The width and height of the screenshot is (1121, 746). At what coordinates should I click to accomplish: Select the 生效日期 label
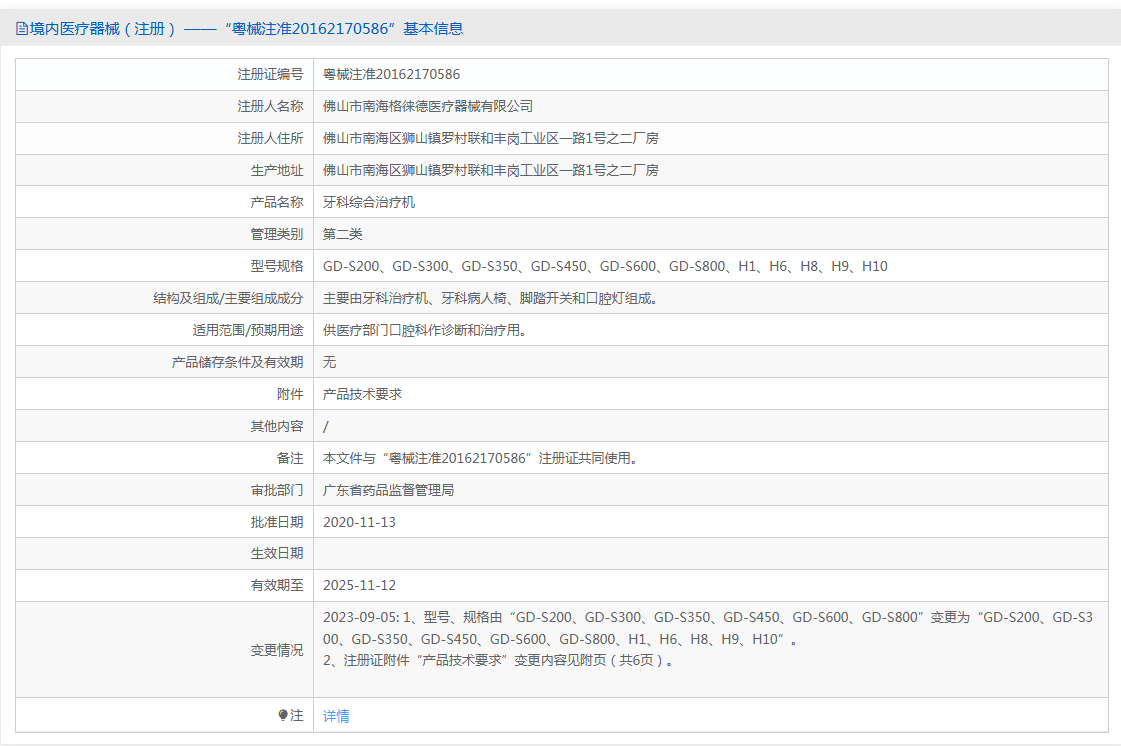pyautogui.click(x=277, y=553)
